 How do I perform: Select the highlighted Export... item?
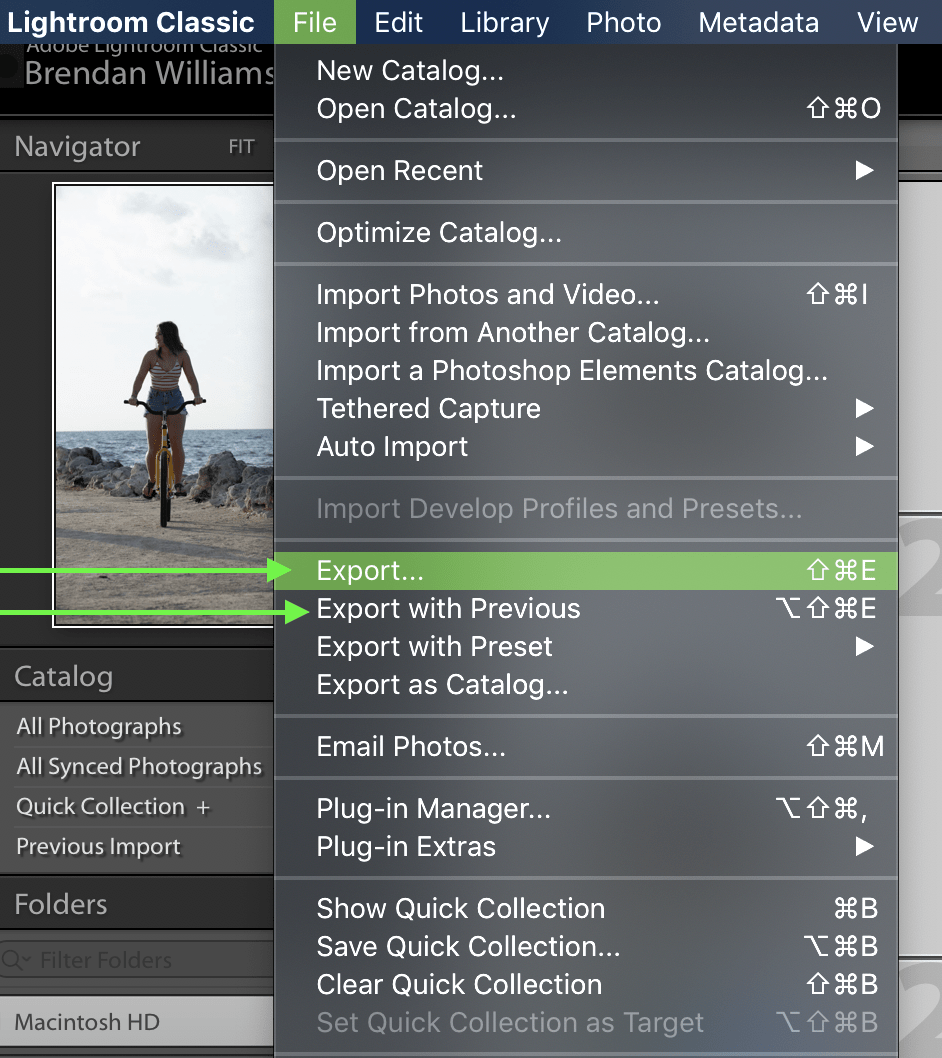[x=586, y=571]
